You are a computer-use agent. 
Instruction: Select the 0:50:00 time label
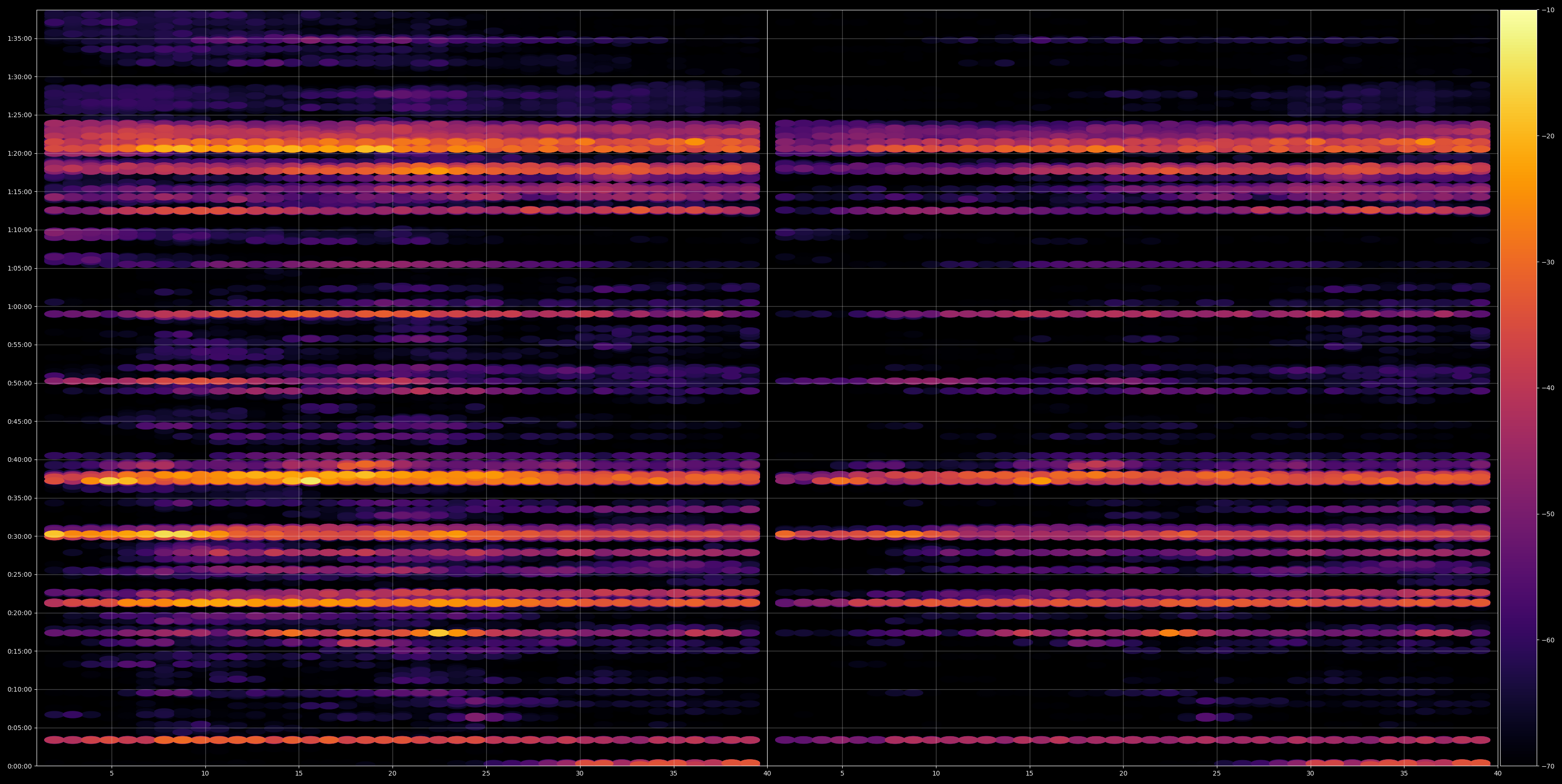[19, 383]
